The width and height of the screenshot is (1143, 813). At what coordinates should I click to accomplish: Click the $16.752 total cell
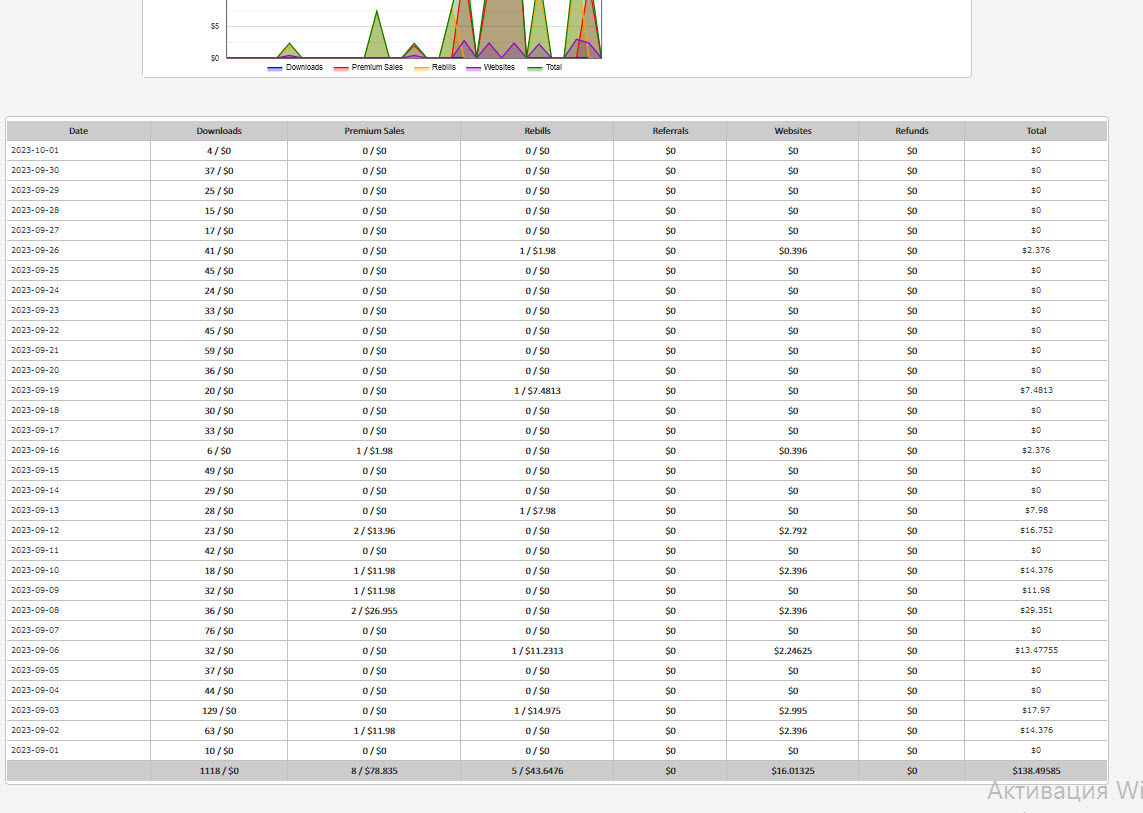click(1036, 531)
